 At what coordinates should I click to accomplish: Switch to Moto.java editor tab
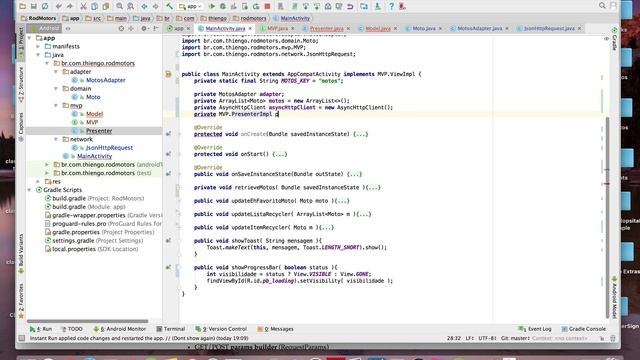pos(424,29)
